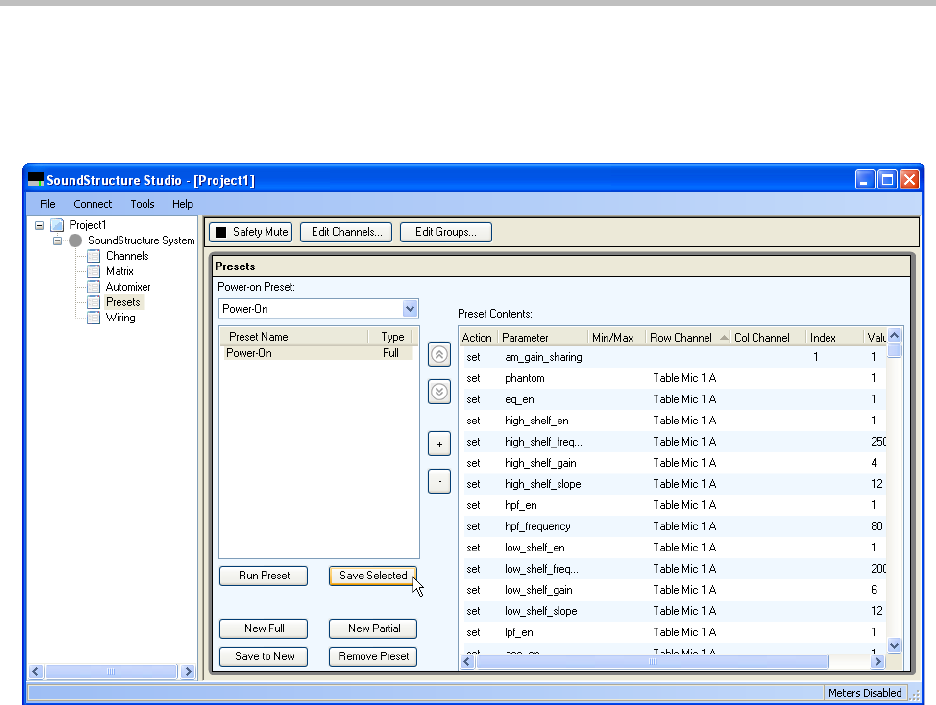Collapse the Project1 tree node
The width and height of the screenshot is (936, 705).
(x=40, y=225)
